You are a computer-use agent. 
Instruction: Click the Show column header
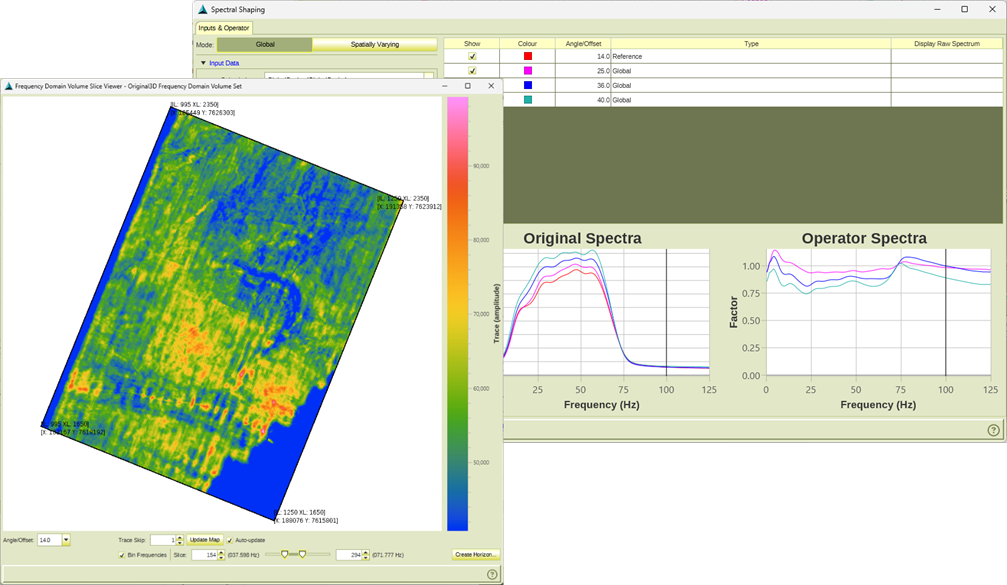[x=472, y=44]
